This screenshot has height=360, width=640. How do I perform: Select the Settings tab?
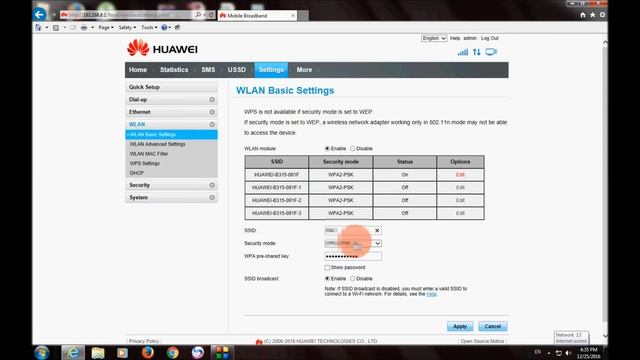click(x=271, y=70)
